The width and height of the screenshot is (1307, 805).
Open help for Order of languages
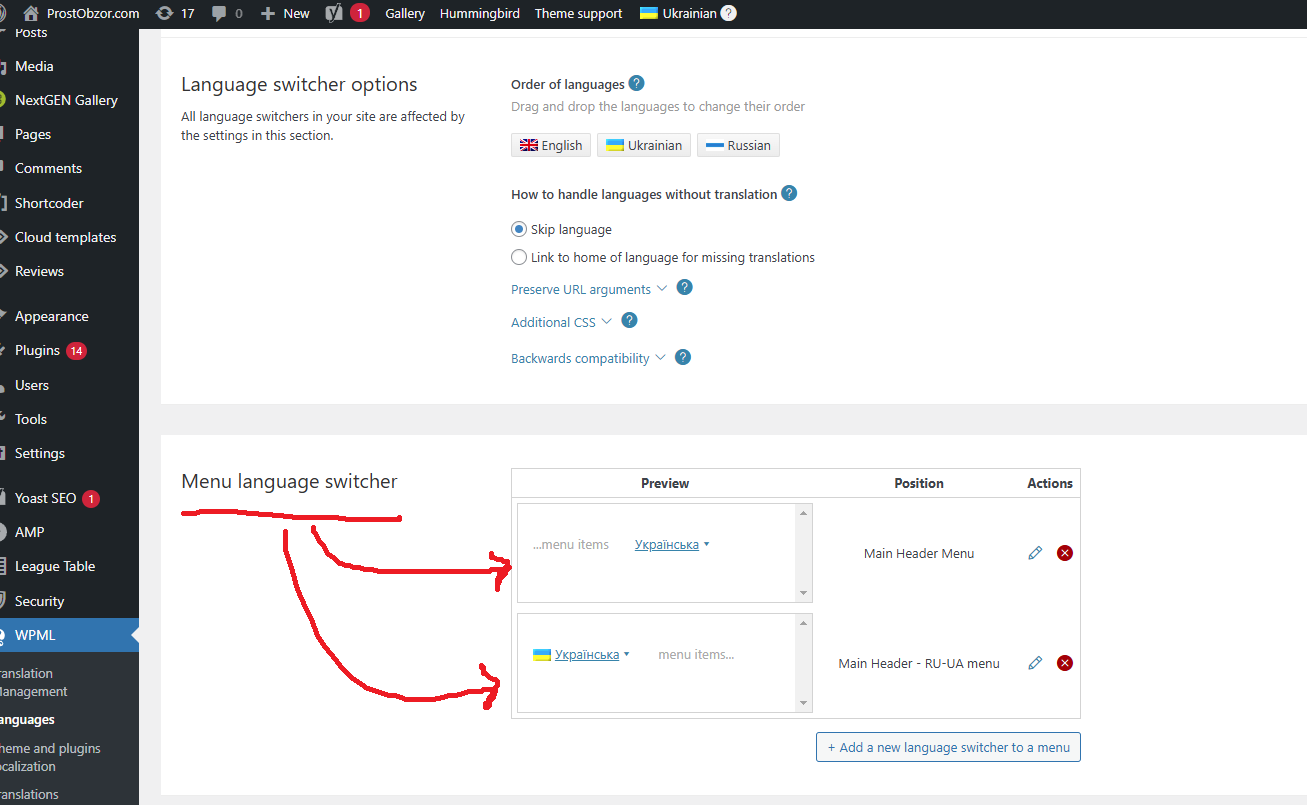[x=636, y=84]
